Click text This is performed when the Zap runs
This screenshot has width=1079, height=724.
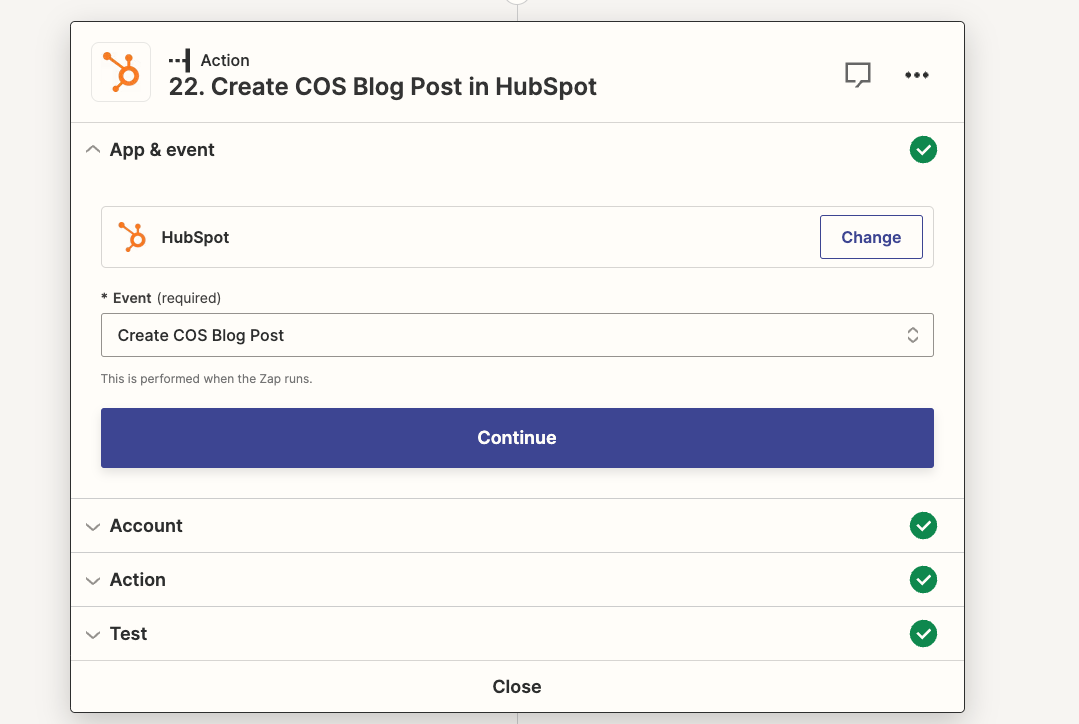pos(206,379)
